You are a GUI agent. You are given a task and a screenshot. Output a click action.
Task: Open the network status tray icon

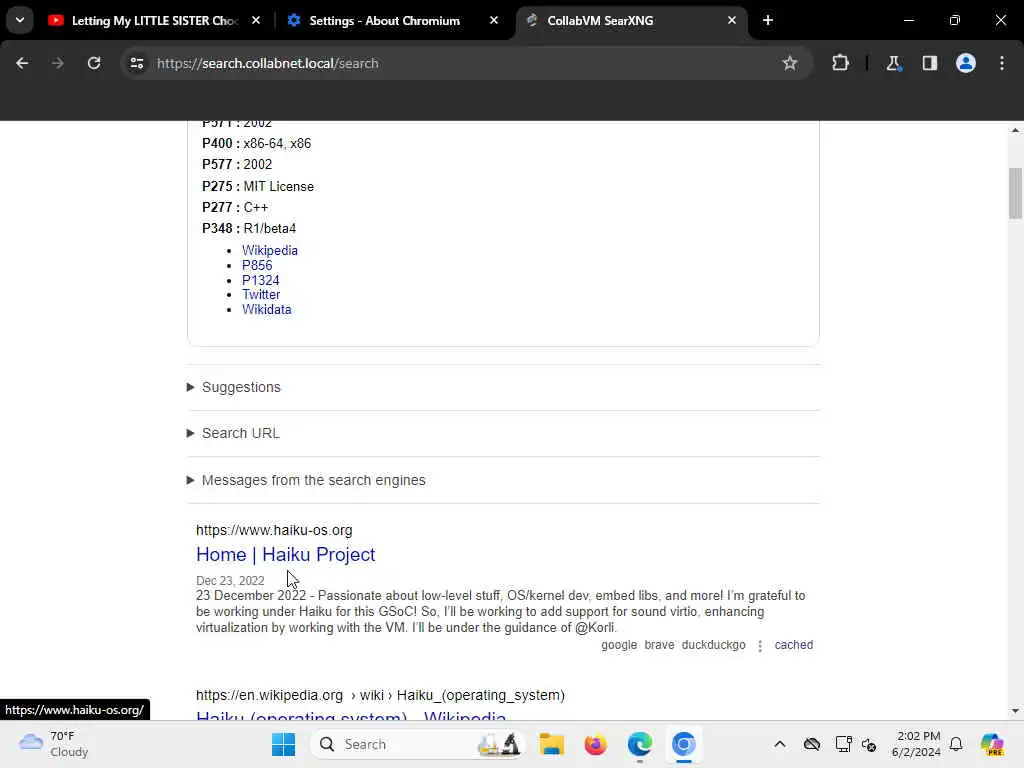click(843, 744)
